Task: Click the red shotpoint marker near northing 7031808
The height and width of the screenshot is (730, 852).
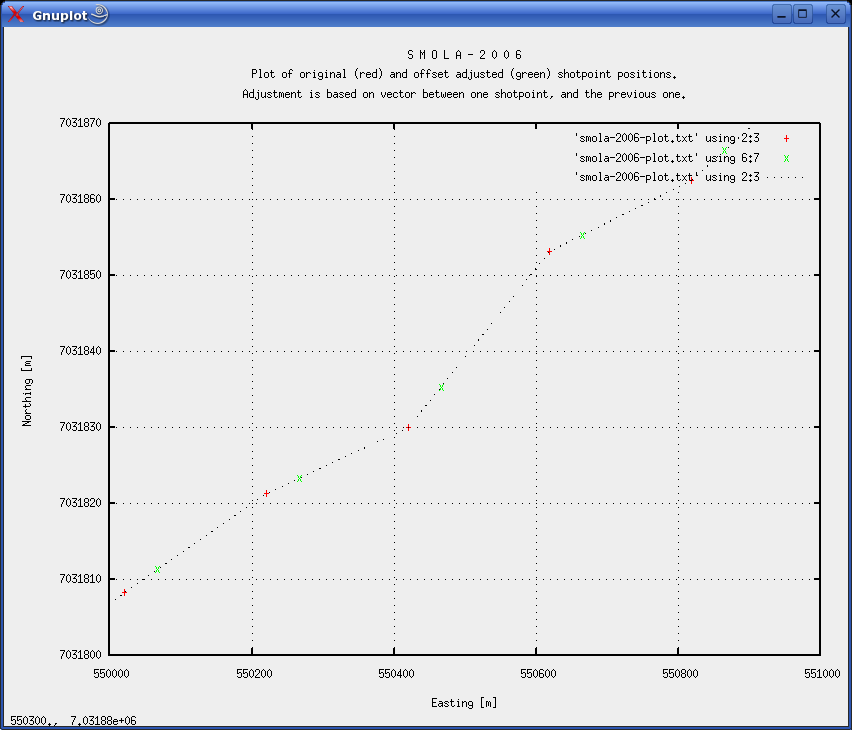Action: (124, 593)
